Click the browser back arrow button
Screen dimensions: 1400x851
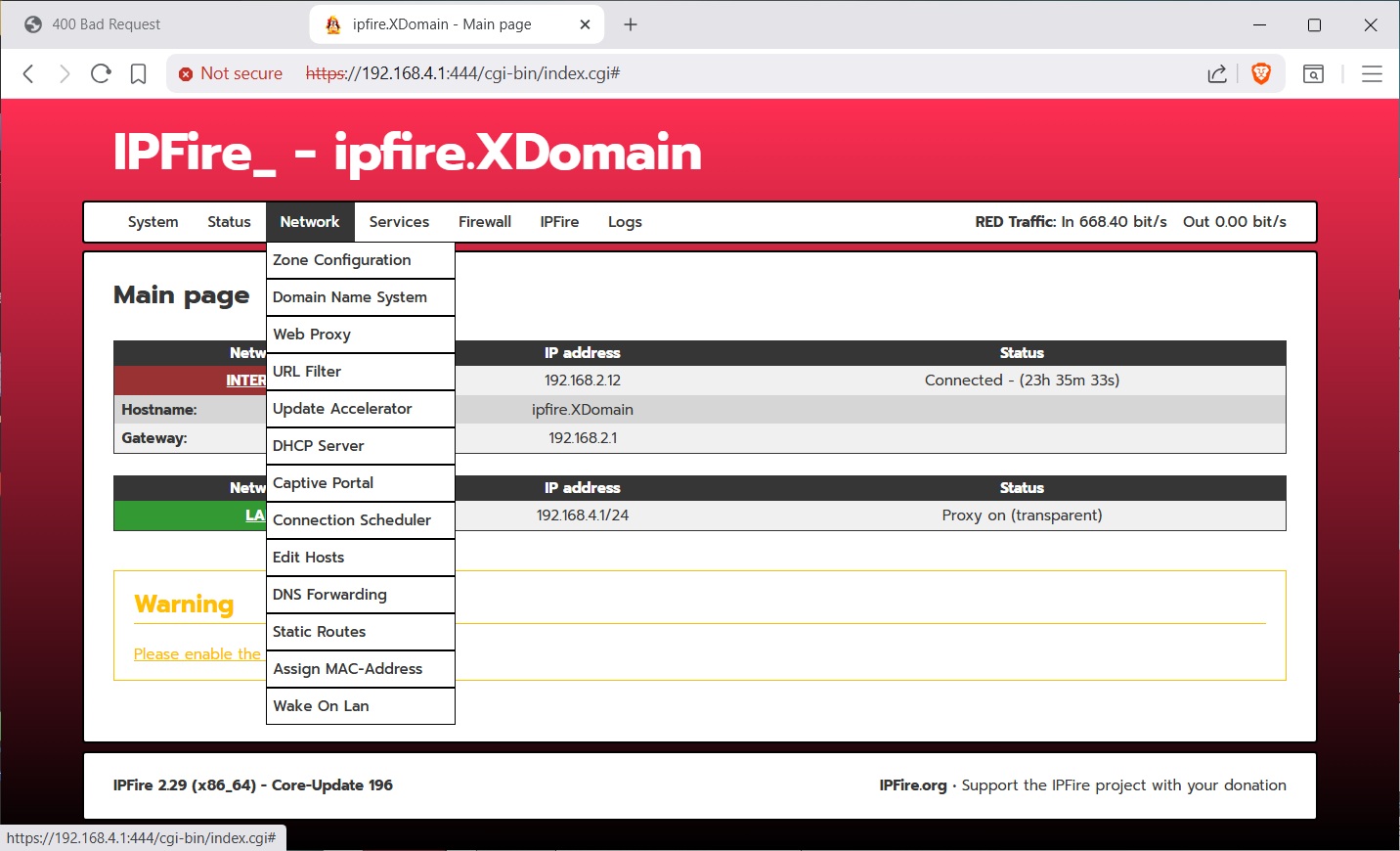pos(28,73)
